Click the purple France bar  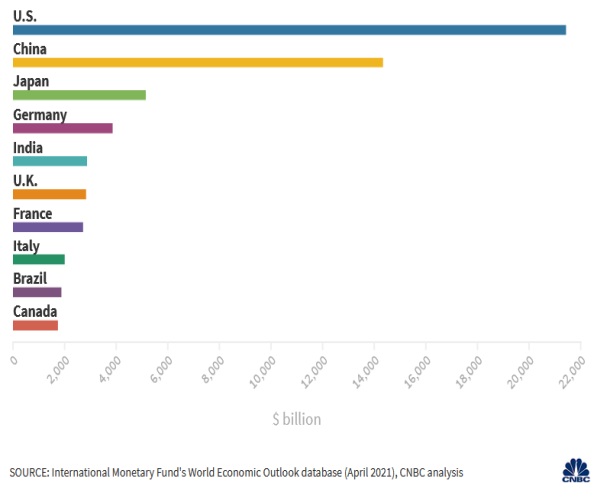48,227
